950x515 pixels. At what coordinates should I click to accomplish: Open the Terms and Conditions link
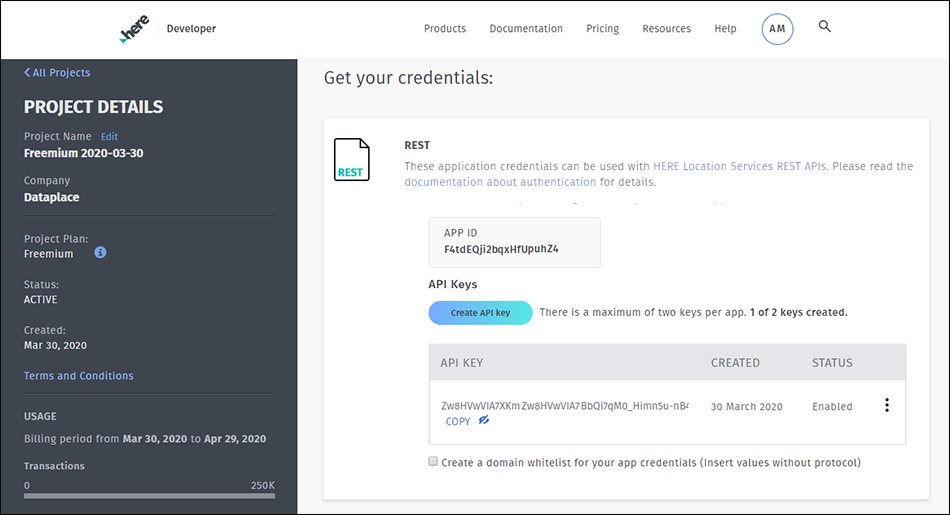pyautogui.click(x=79, y=376)
